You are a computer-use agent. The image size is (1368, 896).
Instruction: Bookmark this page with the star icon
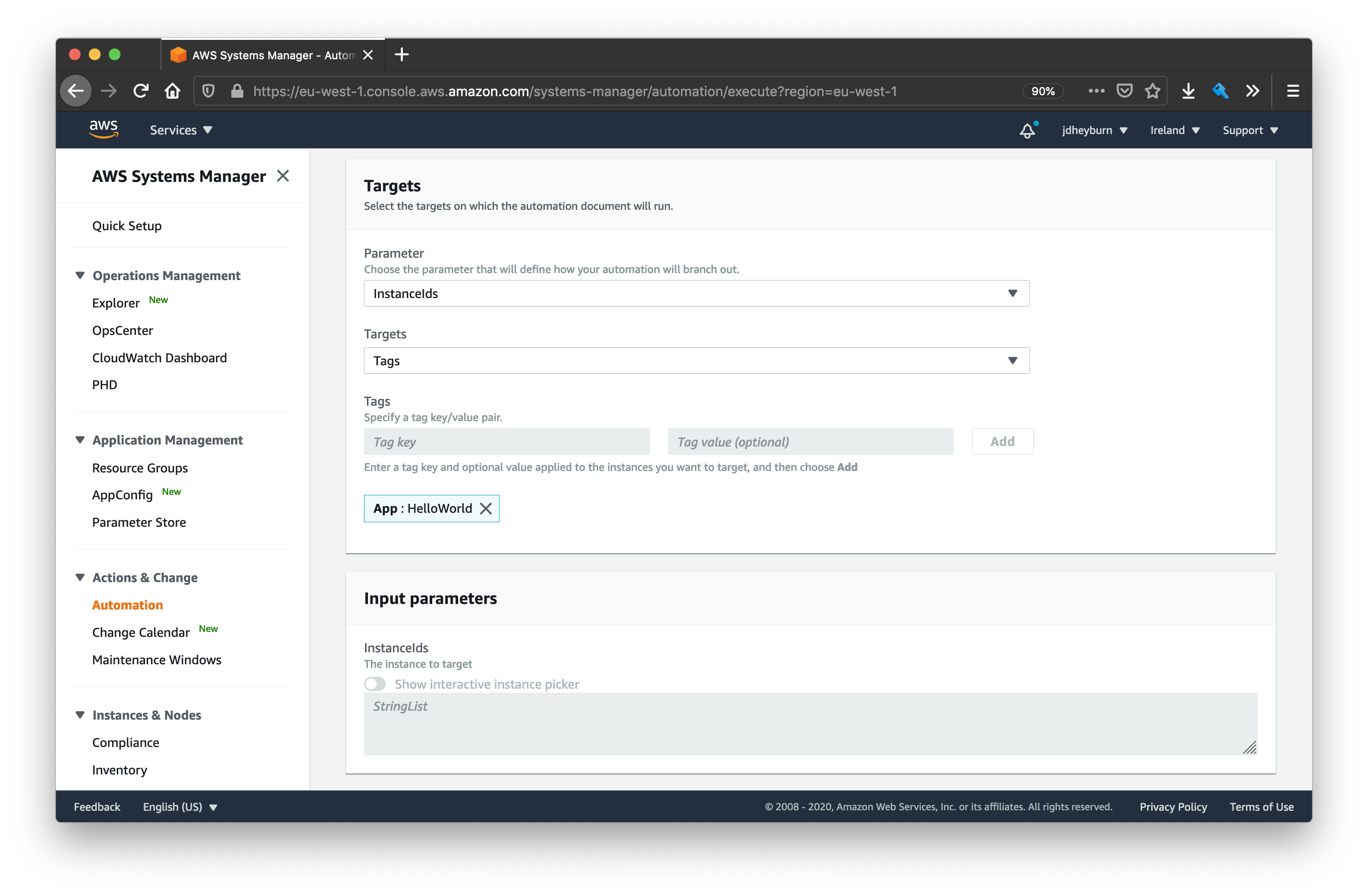(1153, 91)
